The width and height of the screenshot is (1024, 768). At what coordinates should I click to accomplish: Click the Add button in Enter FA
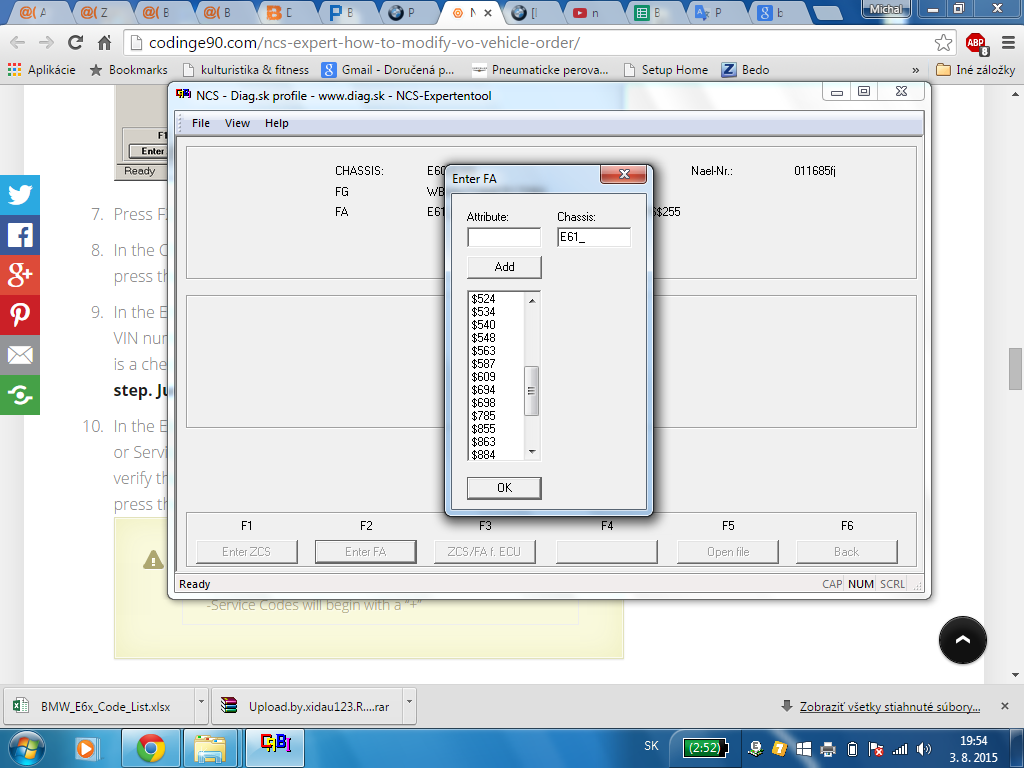[504, 266]
